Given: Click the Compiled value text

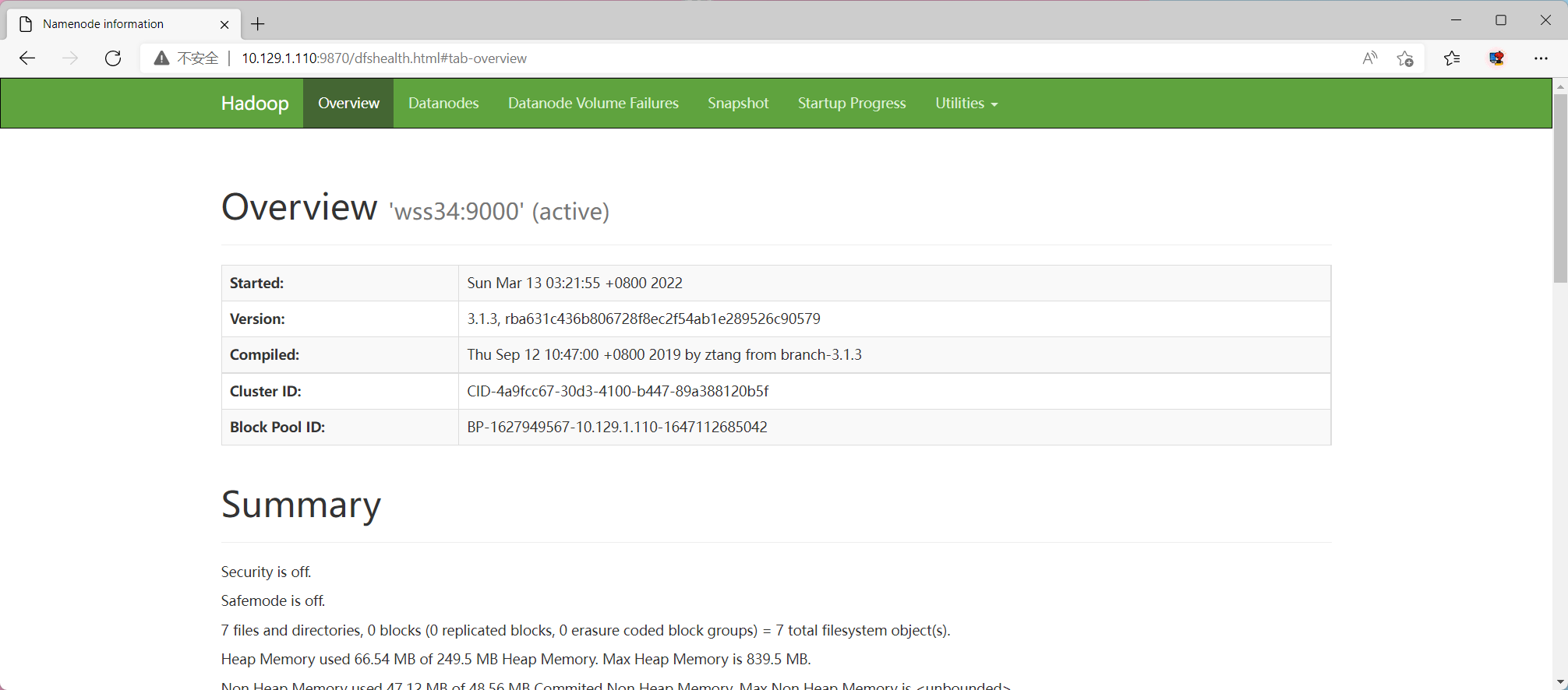Looking at the screenshot, I should click(x=665, y=354).
